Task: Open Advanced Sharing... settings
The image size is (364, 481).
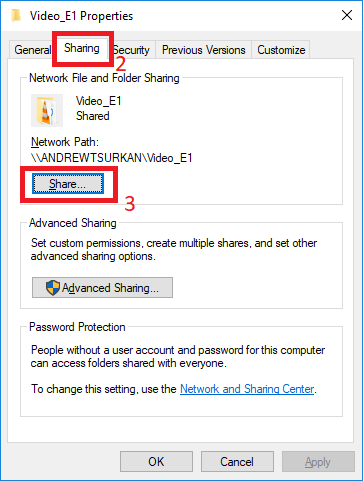Action: point(102,287)
